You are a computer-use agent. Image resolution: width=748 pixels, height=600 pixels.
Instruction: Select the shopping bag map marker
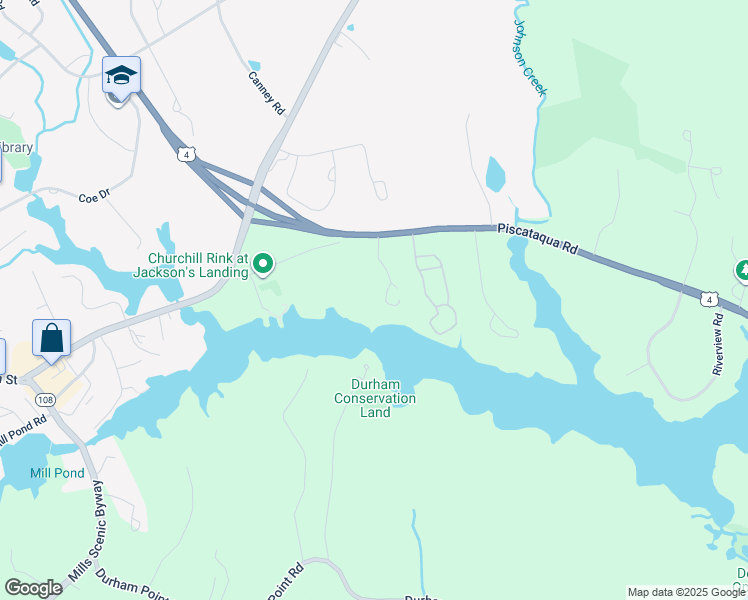coord(52,340)
